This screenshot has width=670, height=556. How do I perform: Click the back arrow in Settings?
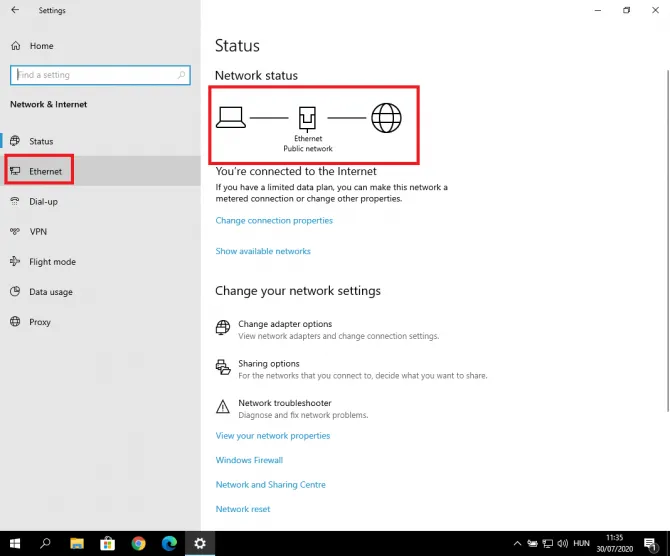[x=15, y=11]
